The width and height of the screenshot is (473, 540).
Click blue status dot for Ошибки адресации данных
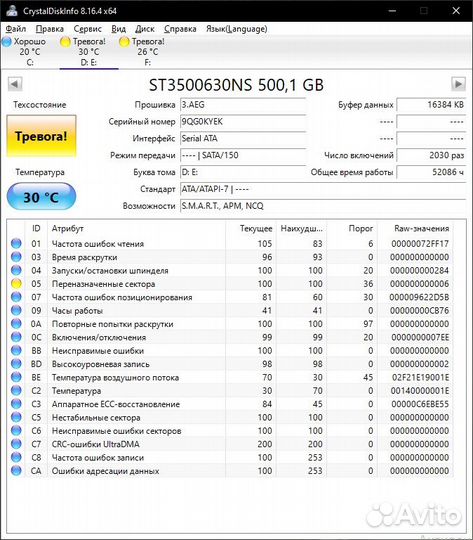click(16, 471)
